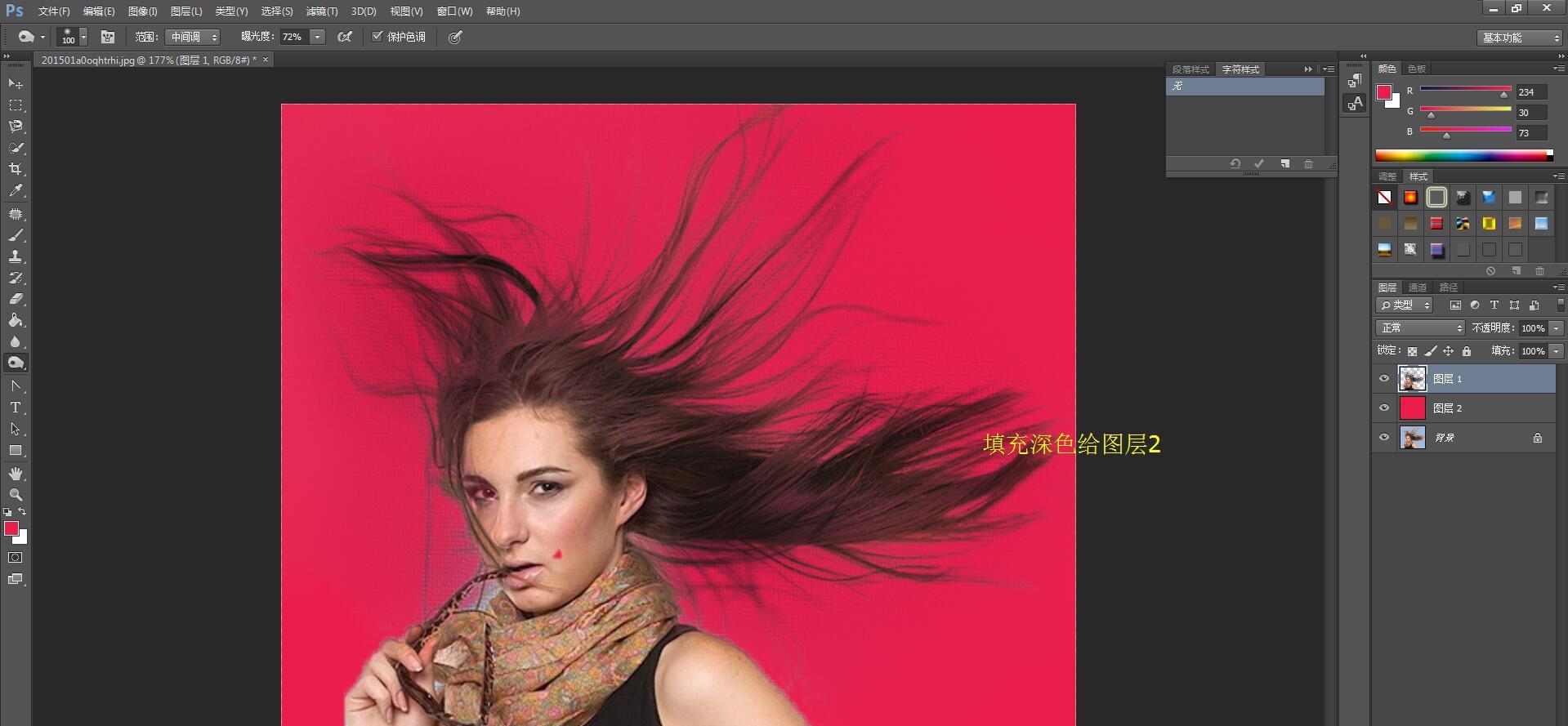Screen dimensions: 1568x726
Task: Select the Rectangular Marquee tool
Action: [x=16, y=105]
